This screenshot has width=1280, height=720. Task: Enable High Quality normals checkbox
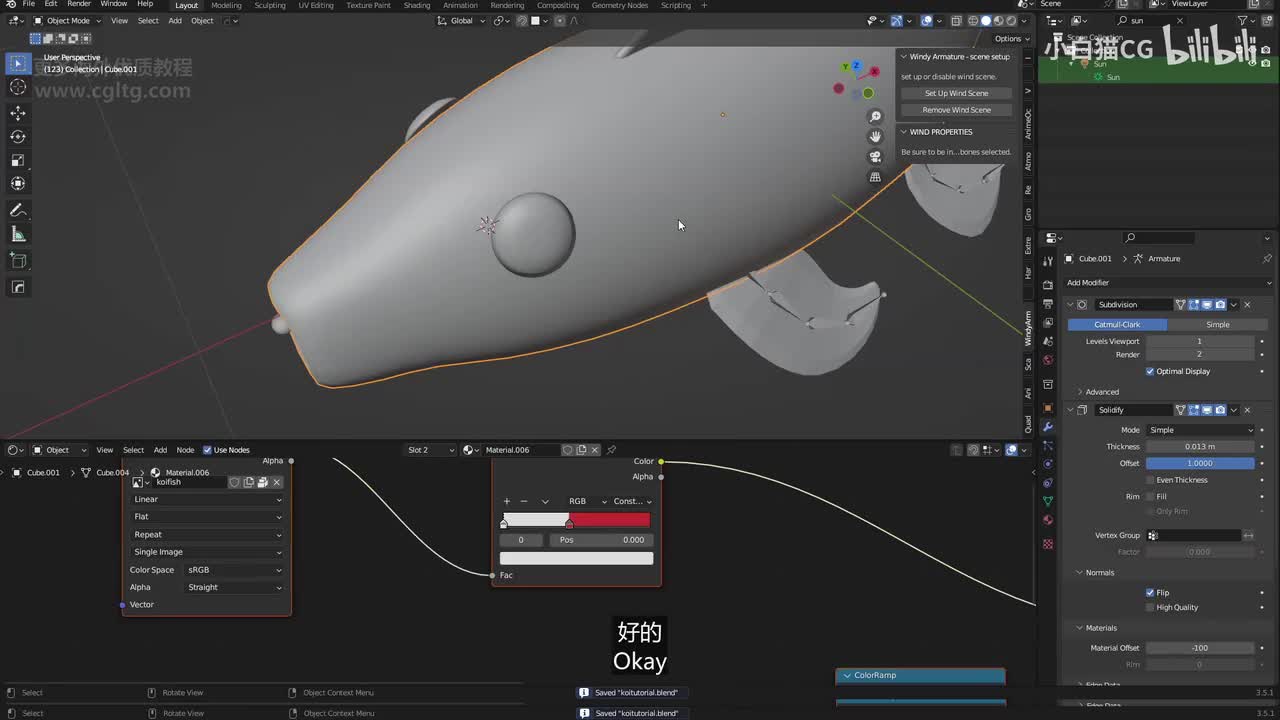click(1150, 607)
